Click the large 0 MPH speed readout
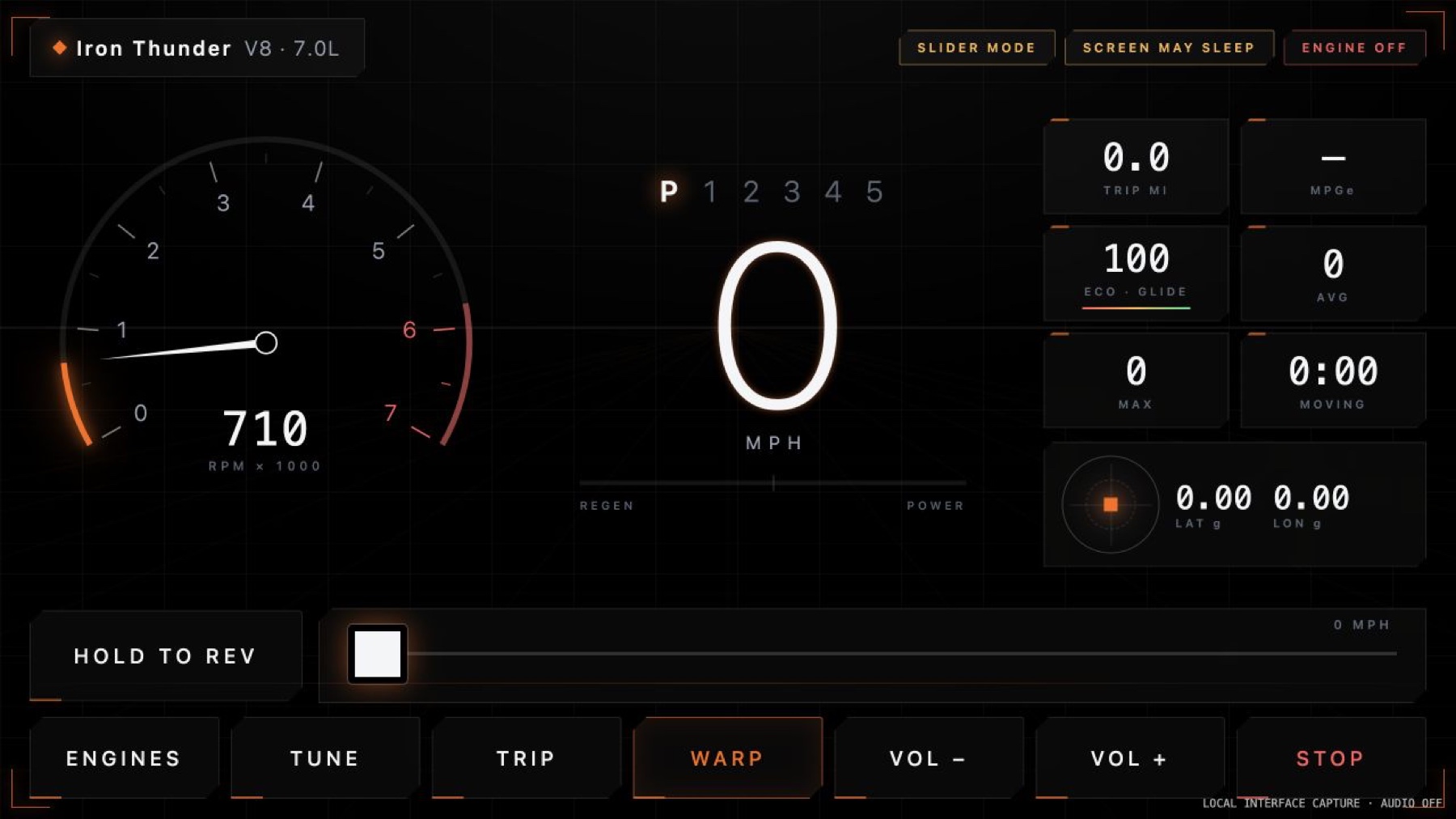1456x819 pixels. (x=777, y=325)
